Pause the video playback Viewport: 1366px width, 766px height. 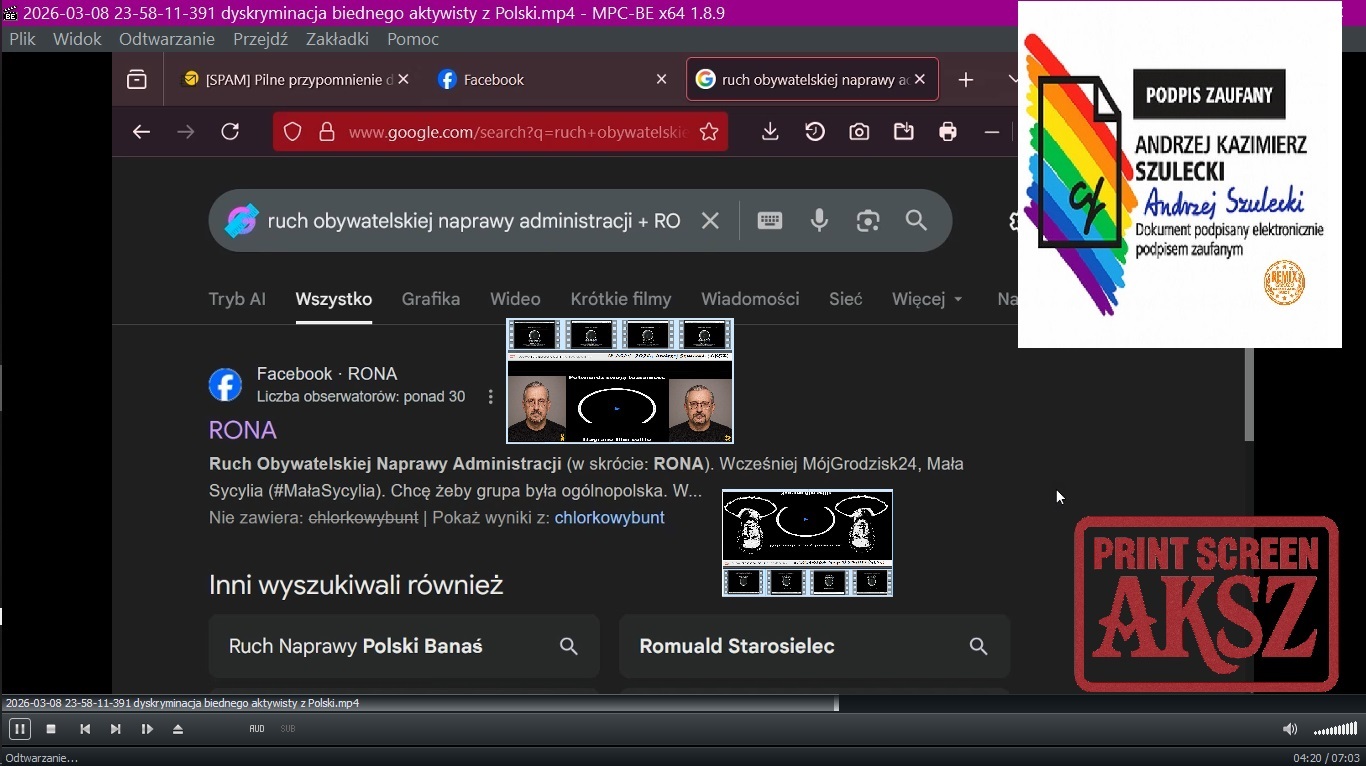pos(19,729)
